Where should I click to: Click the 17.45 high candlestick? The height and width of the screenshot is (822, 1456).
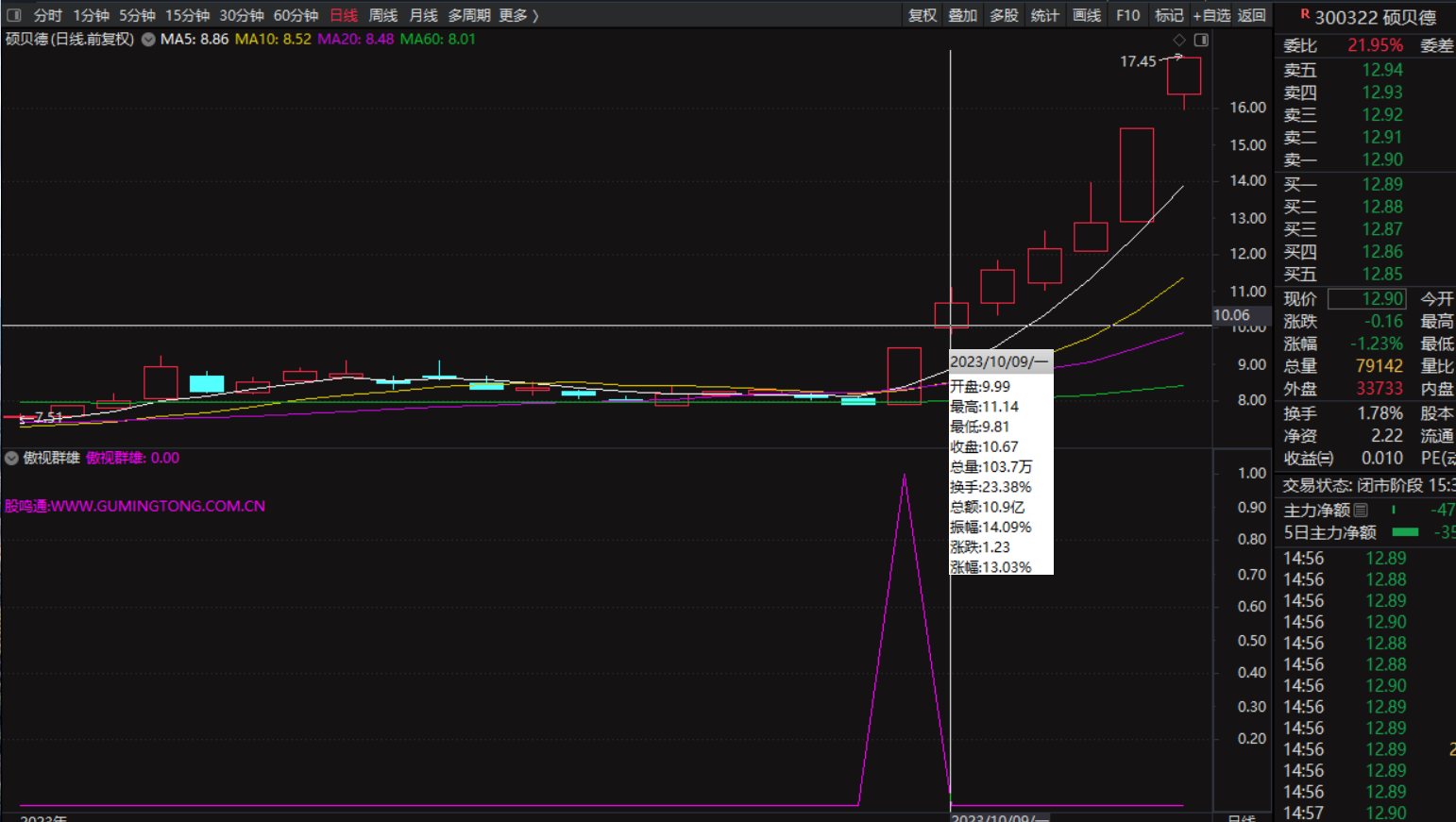pyautogui.click(x=1184, y=75)
